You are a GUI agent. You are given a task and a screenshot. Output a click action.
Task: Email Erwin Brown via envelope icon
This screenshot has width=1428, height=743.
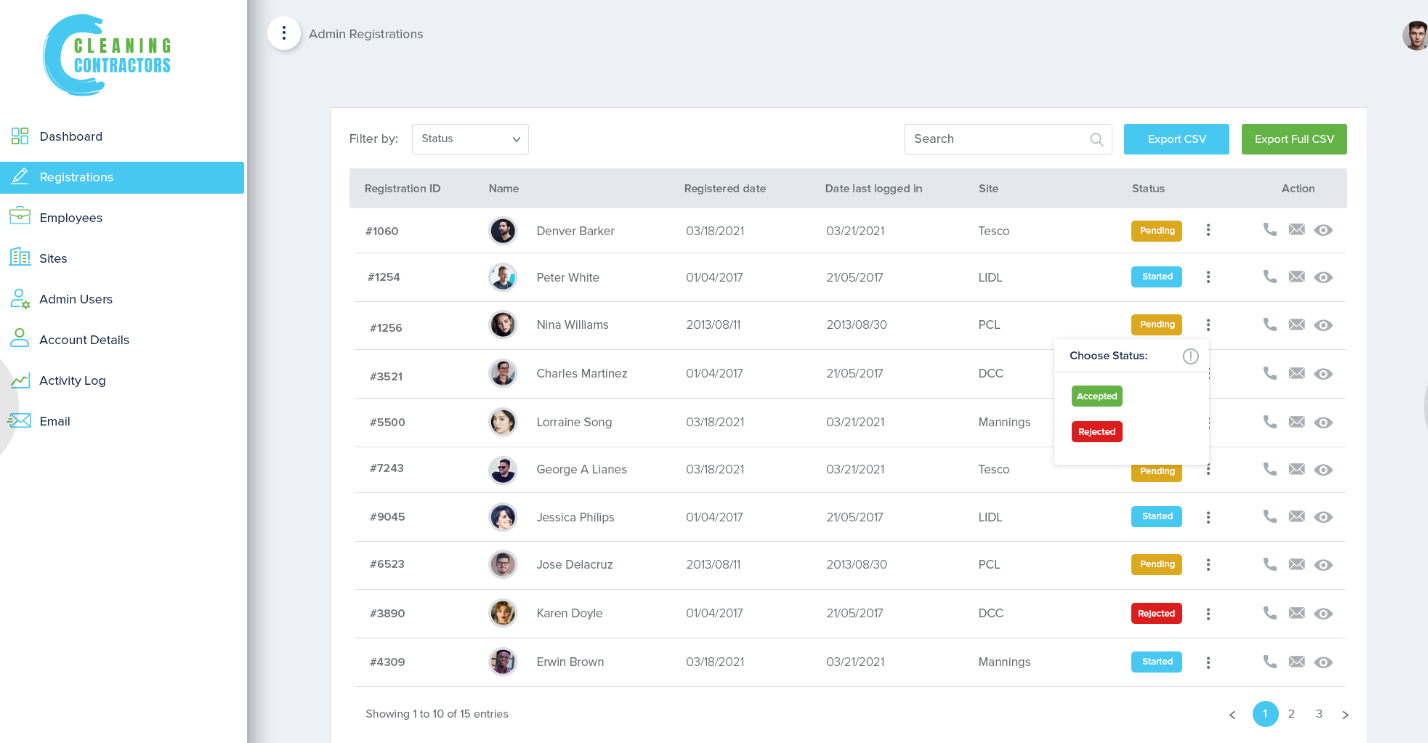(1297, 661)
